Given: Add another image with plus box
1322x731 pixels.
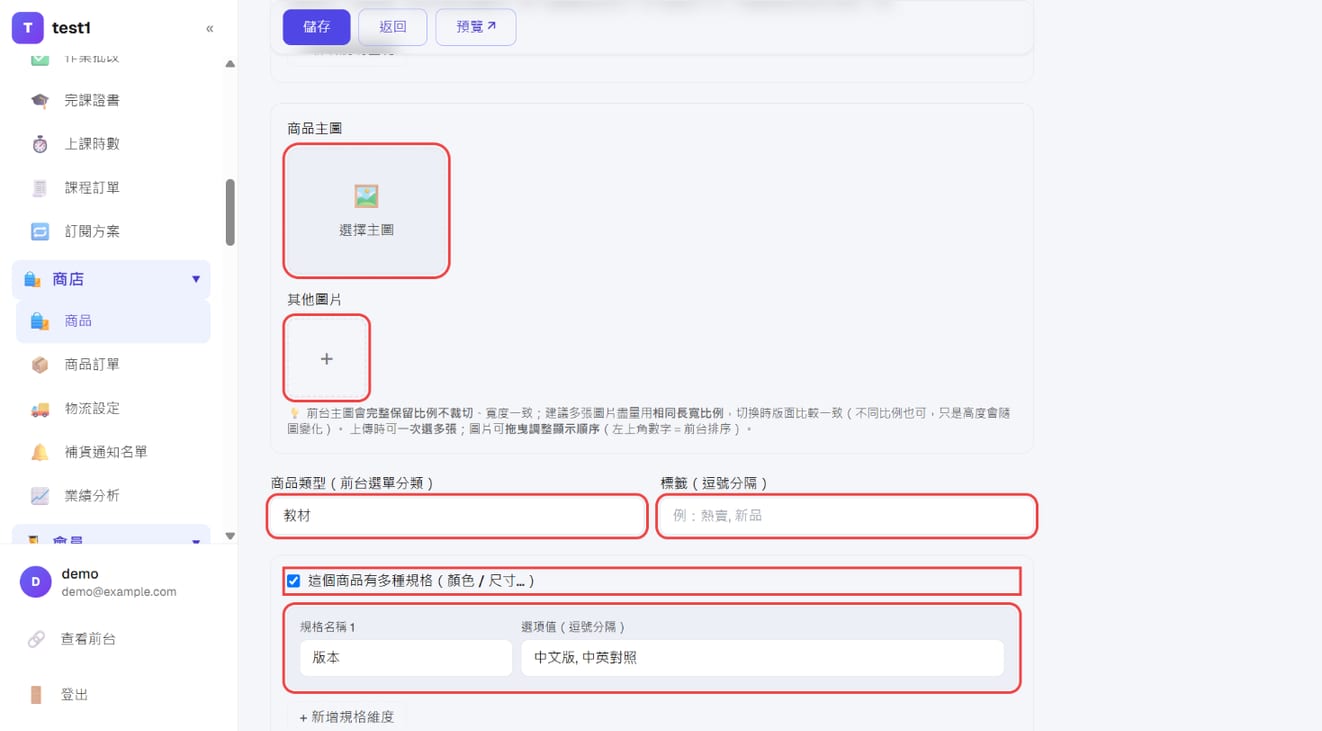Looking at the screenshot, I should 327,358.
